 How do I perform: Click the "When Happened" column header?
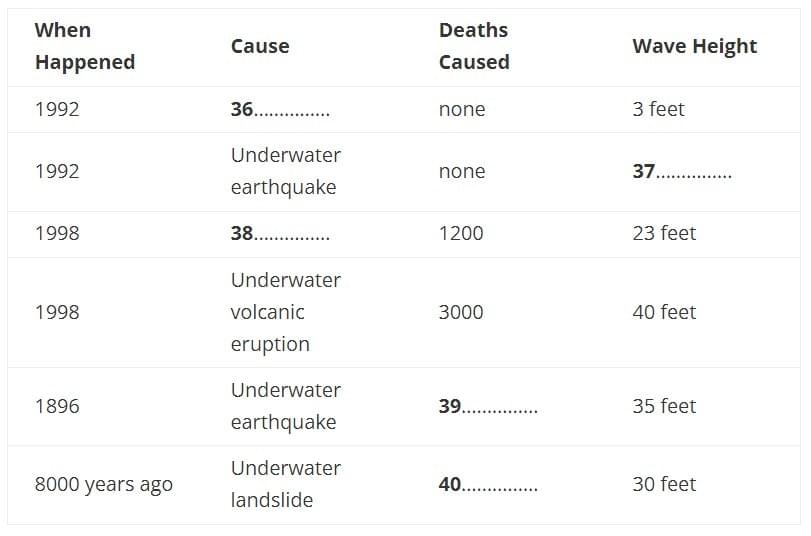tap(84, 46)
